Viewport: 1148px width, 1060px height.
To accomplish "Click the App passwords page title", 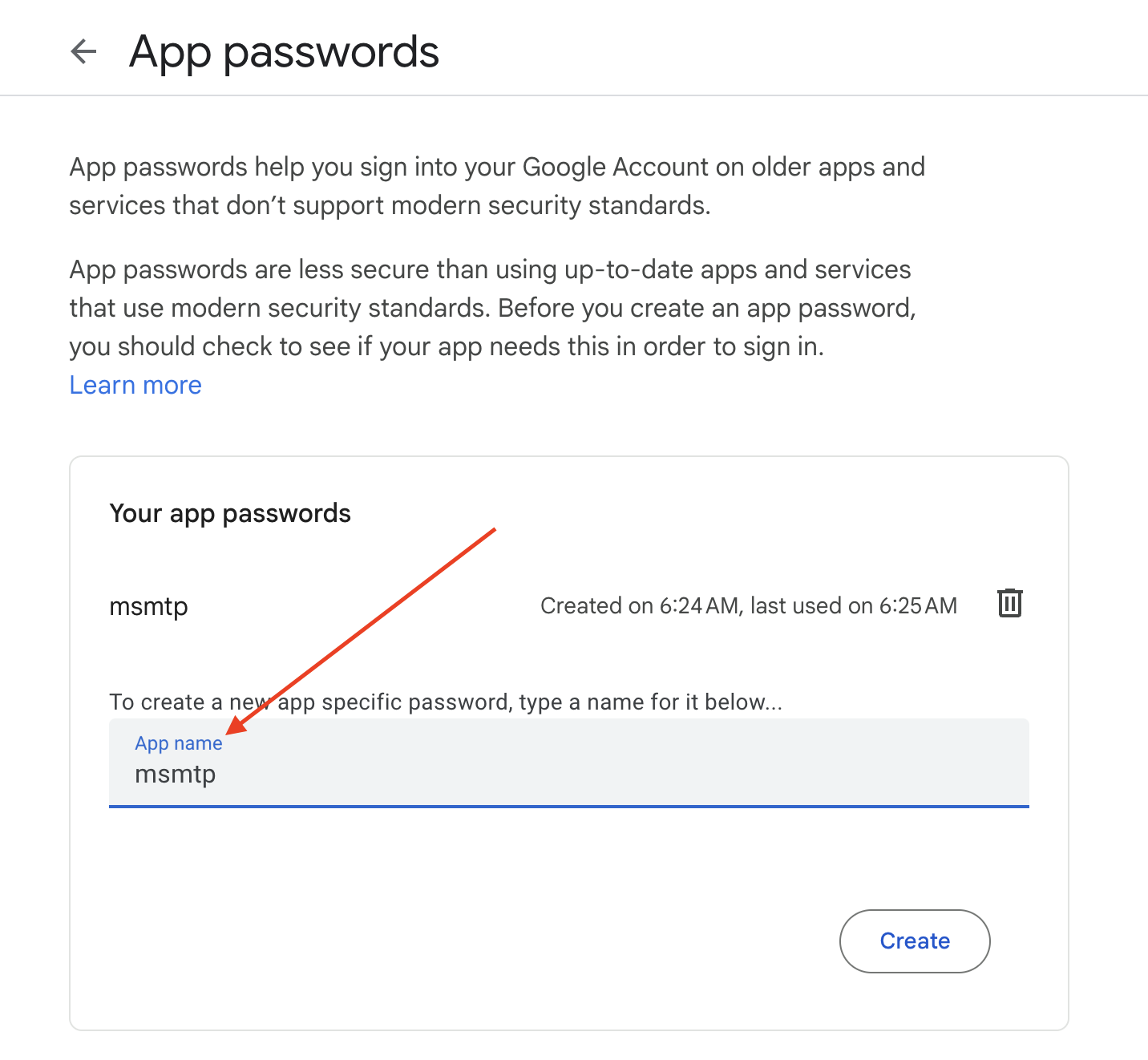I will (284, 52).
